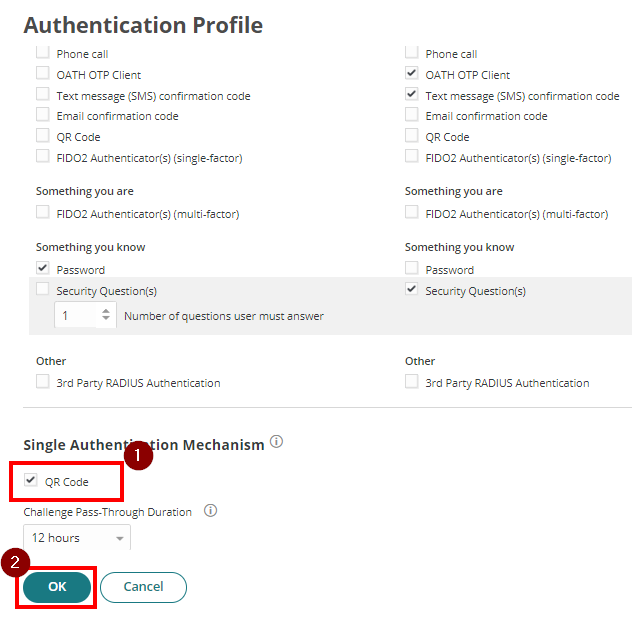This screenshot has width=632, height=618.
Task: Uncheck Security Question(s) in right column
Action: (412, 289)
